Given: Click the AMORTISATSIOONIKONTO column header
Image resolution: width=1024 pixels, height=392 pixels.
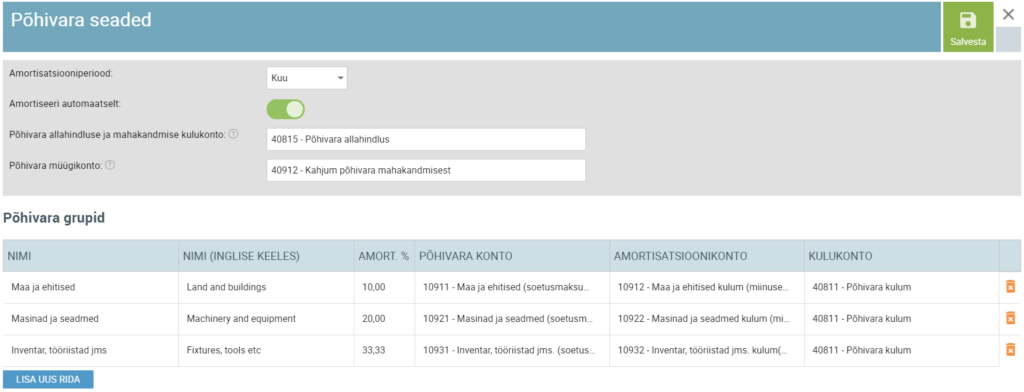Looking at the screenshot, I should click(x=707, y=256).
